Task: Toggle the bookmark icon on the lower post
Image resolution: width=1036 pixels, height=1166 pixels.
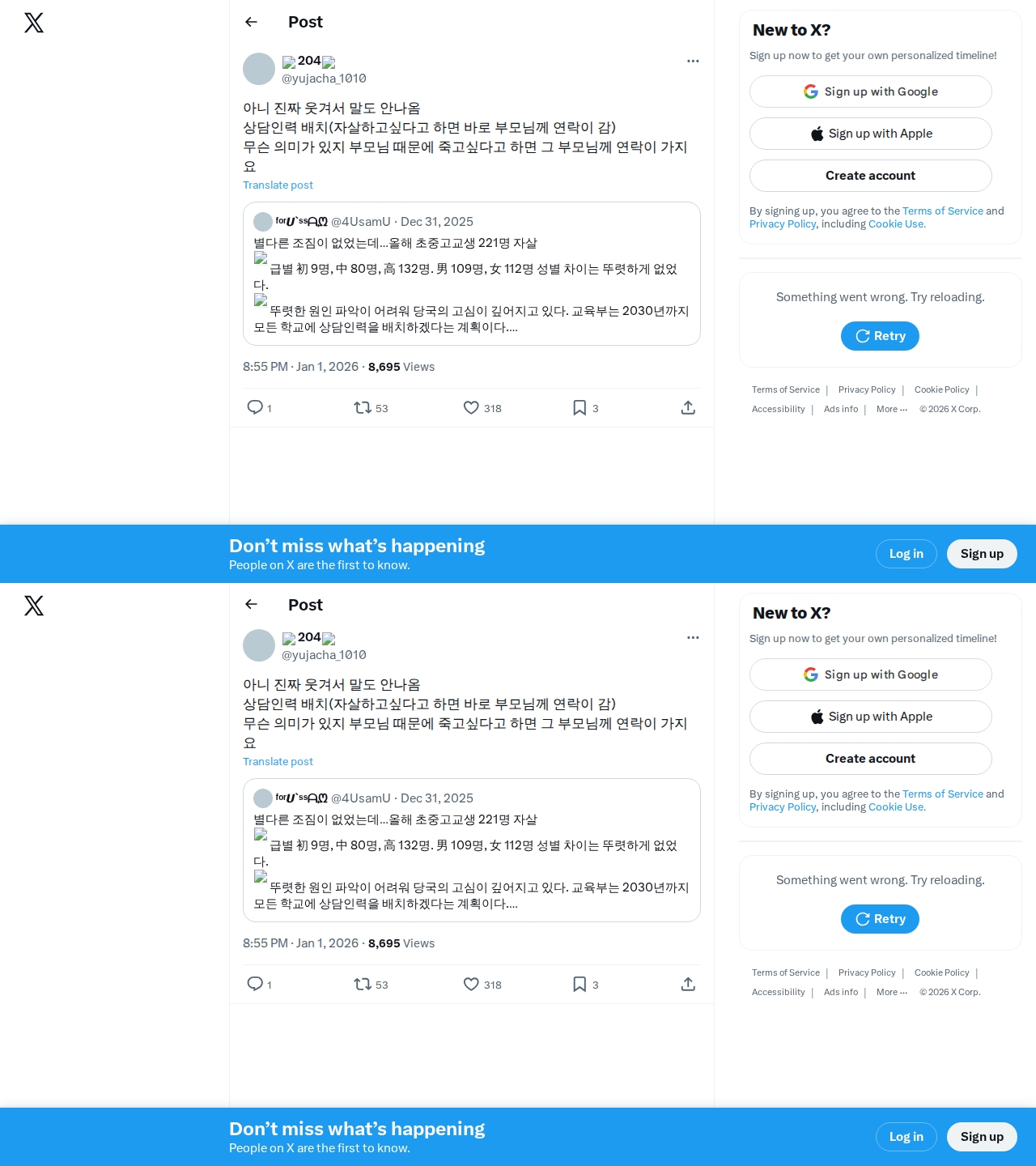Action: point(580,984)
